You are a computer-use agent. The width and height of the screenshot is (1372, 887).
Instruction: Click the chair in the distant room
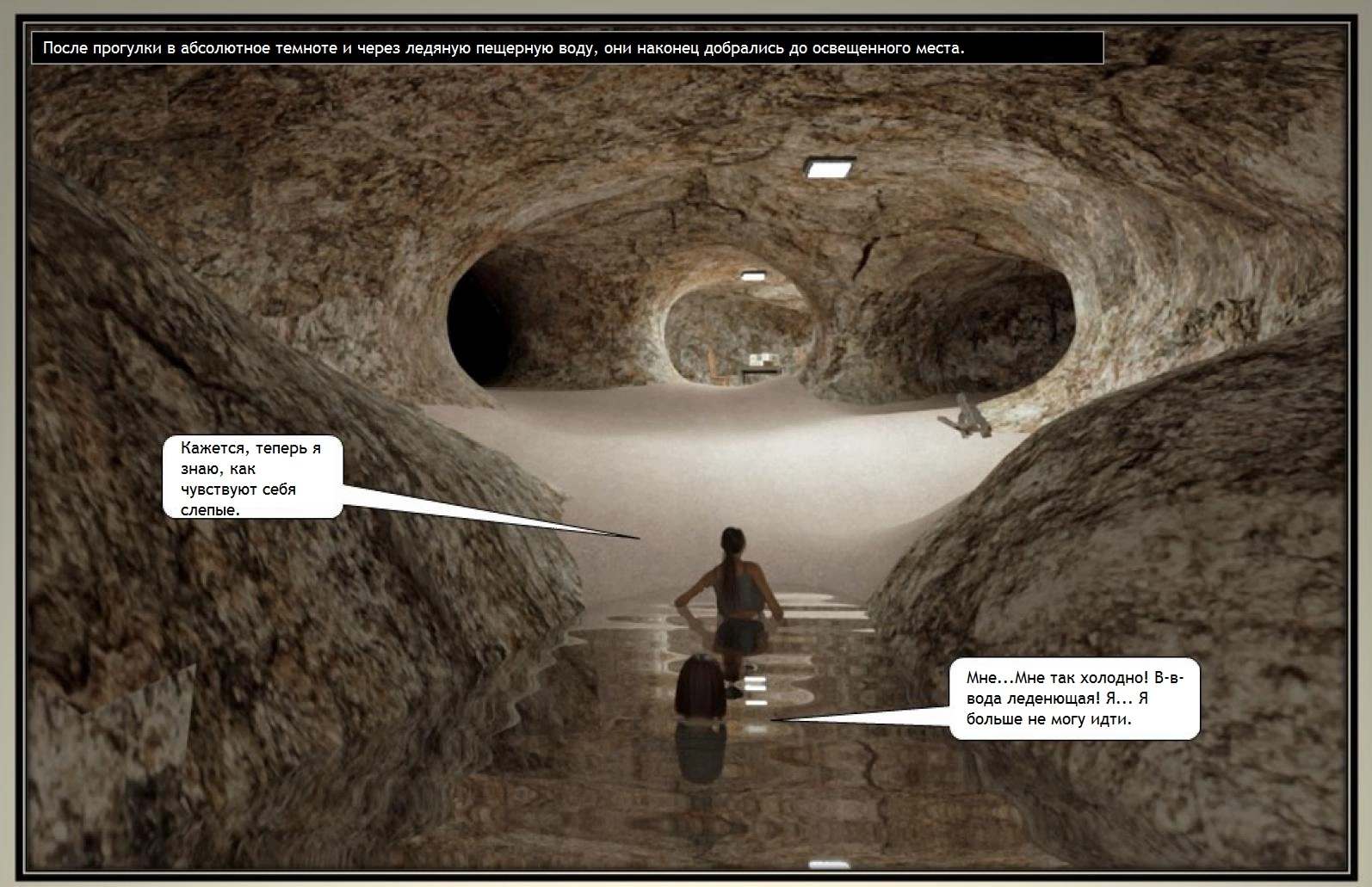click(x=714, y=365)
